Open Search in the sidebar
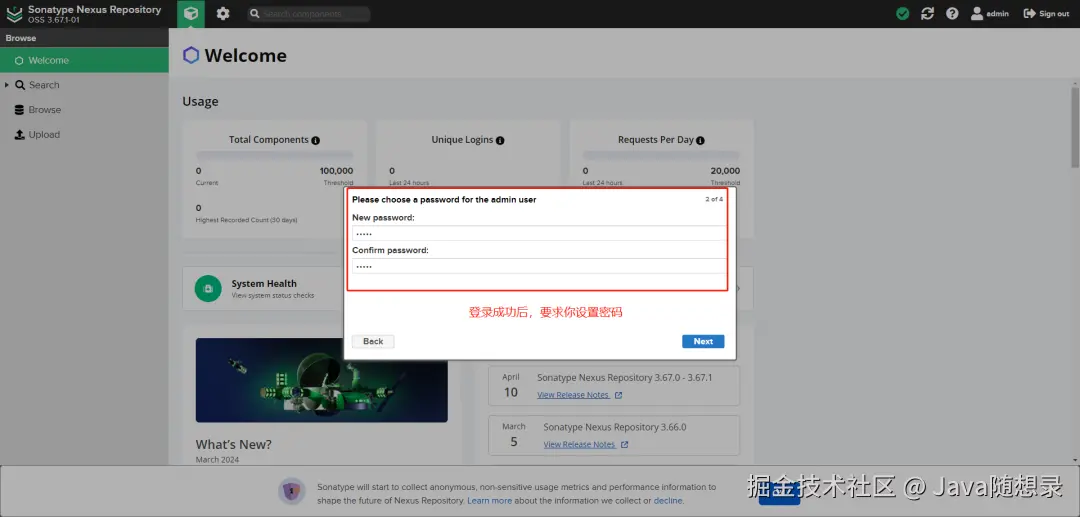 click(44, 85)
